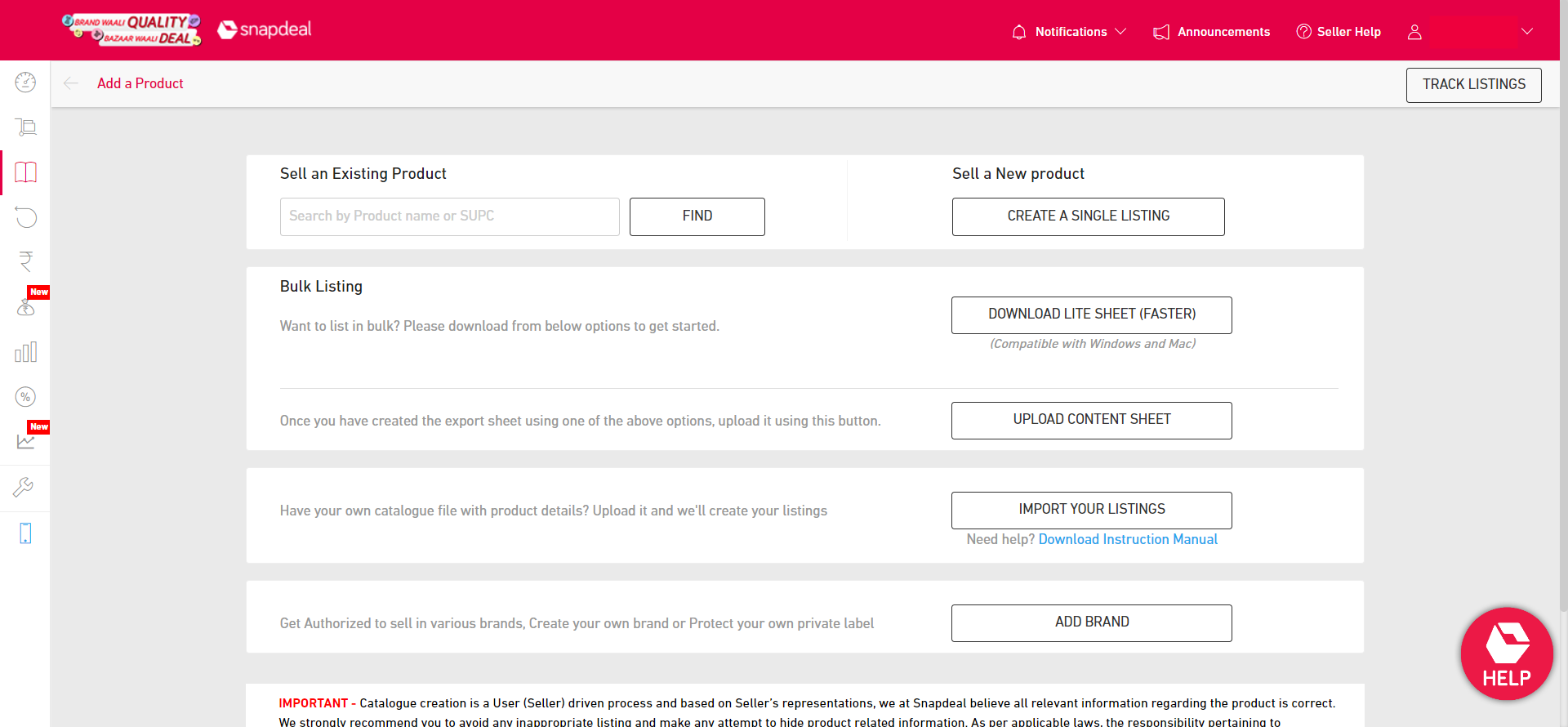
Task: Go back using the left arrow icon
Action: click(x=71, y=83)
